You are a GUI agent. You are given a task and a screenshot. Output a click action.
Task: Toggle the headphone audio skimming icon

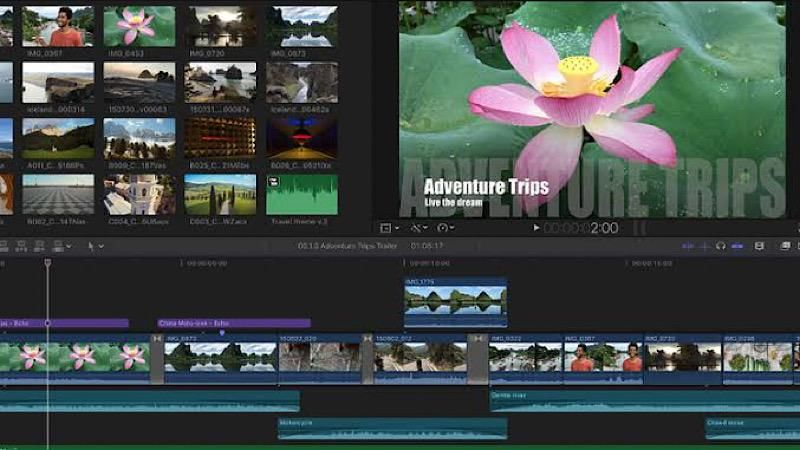(x=720, y=246)
